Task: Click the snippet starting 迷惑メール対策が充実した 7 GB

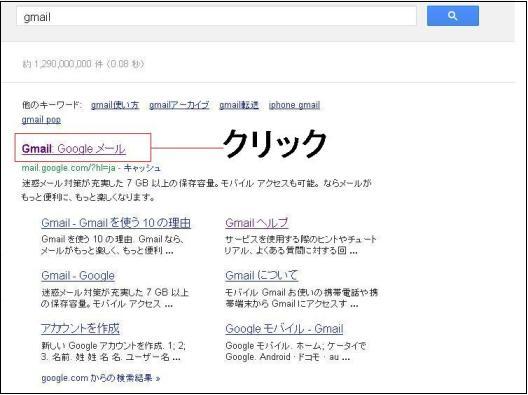Action: 197,190
